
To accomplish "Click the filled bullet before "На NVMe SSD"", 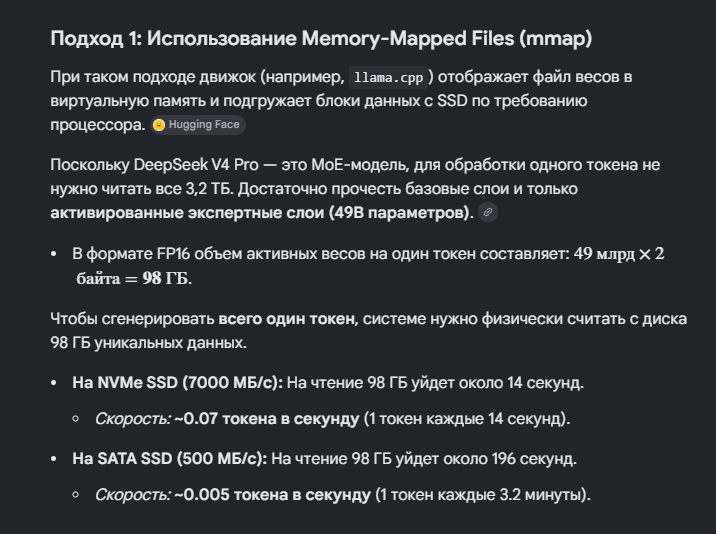I will tap(54, 383).
